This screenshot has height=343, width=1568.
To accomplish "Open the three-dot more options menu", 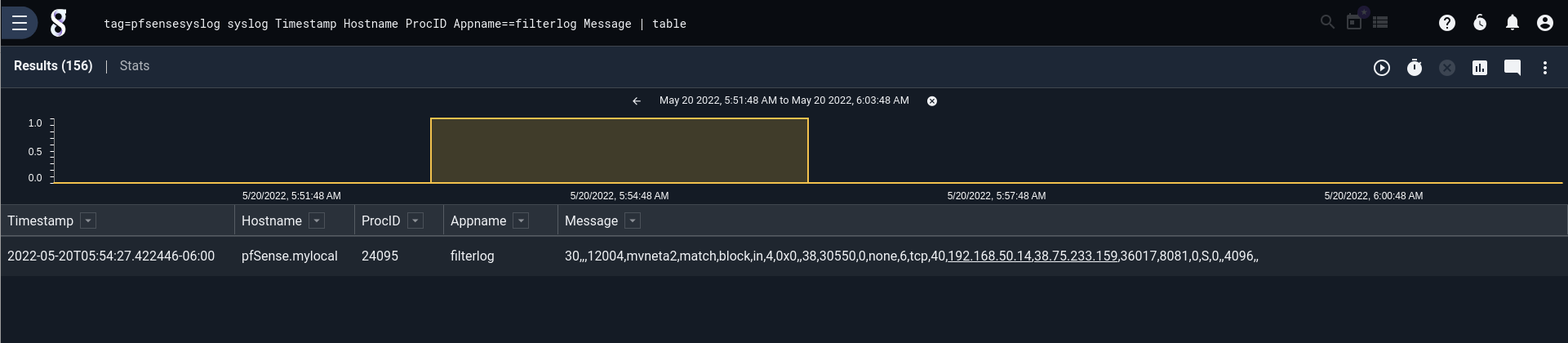I will click(1545, 68).
